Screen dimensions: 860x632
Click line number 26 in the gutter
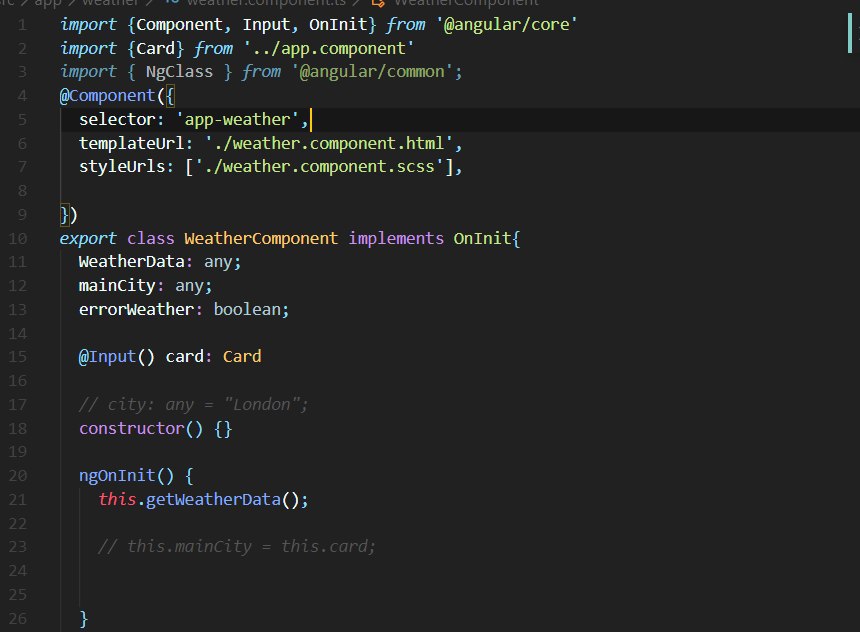coord(18,619)
